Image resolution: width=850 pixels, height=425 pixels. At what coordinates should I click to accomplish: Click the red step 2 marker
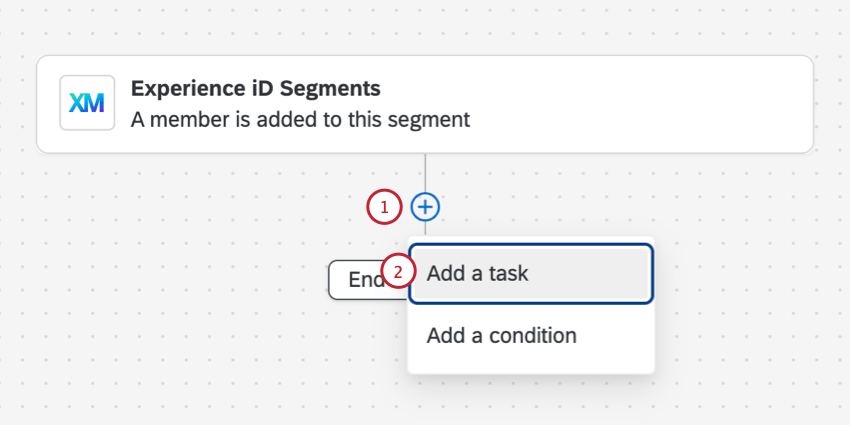(398, 272)
